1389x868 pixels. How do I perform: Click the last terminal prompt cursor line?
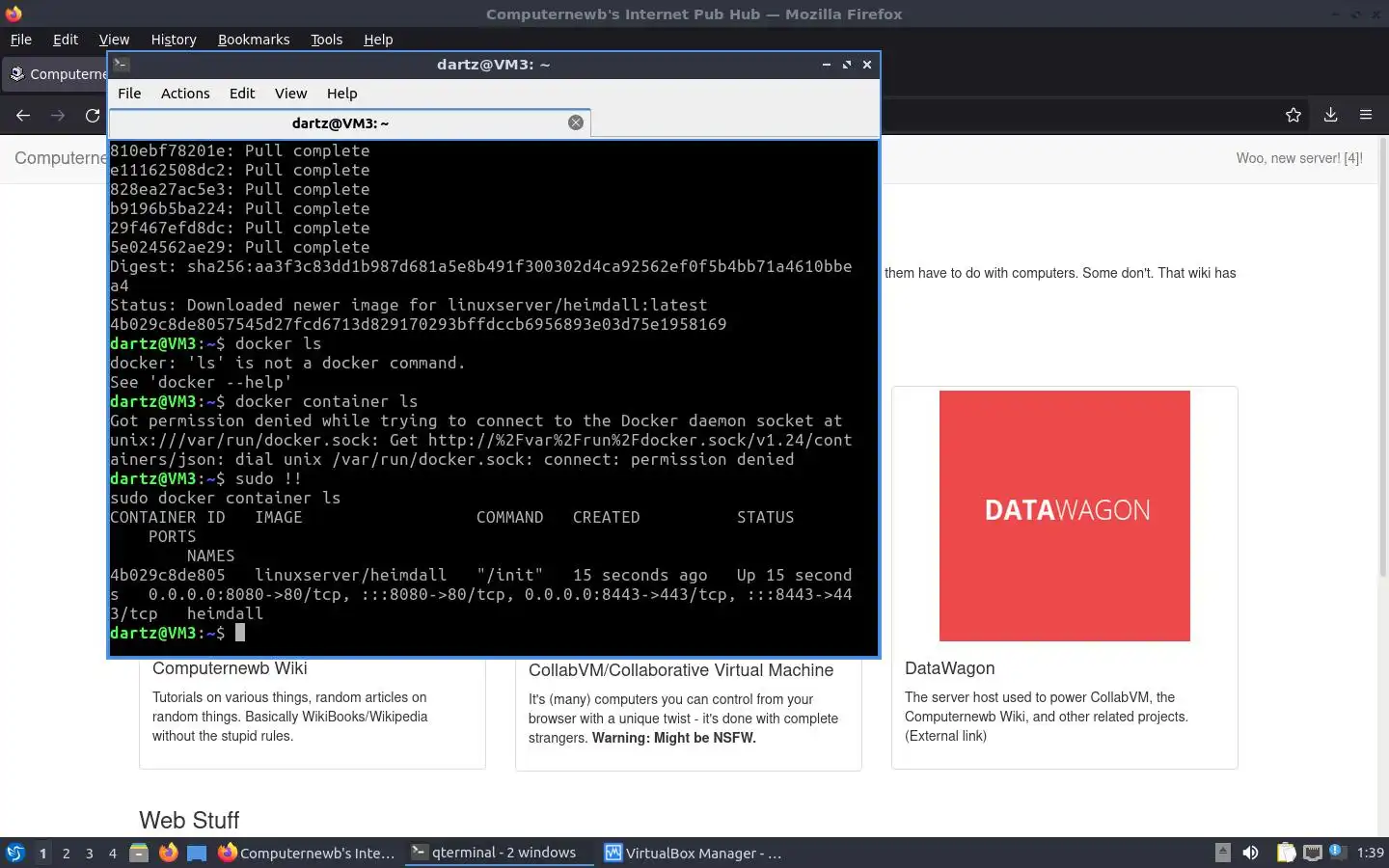(x=177, y=633)
